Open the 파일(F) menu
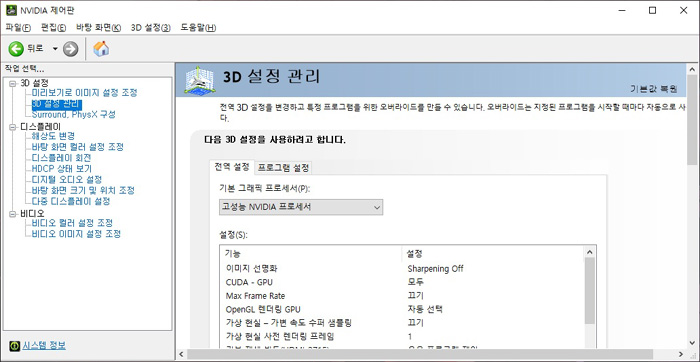The height and width of the screenshot is (362, 700). 18,27
